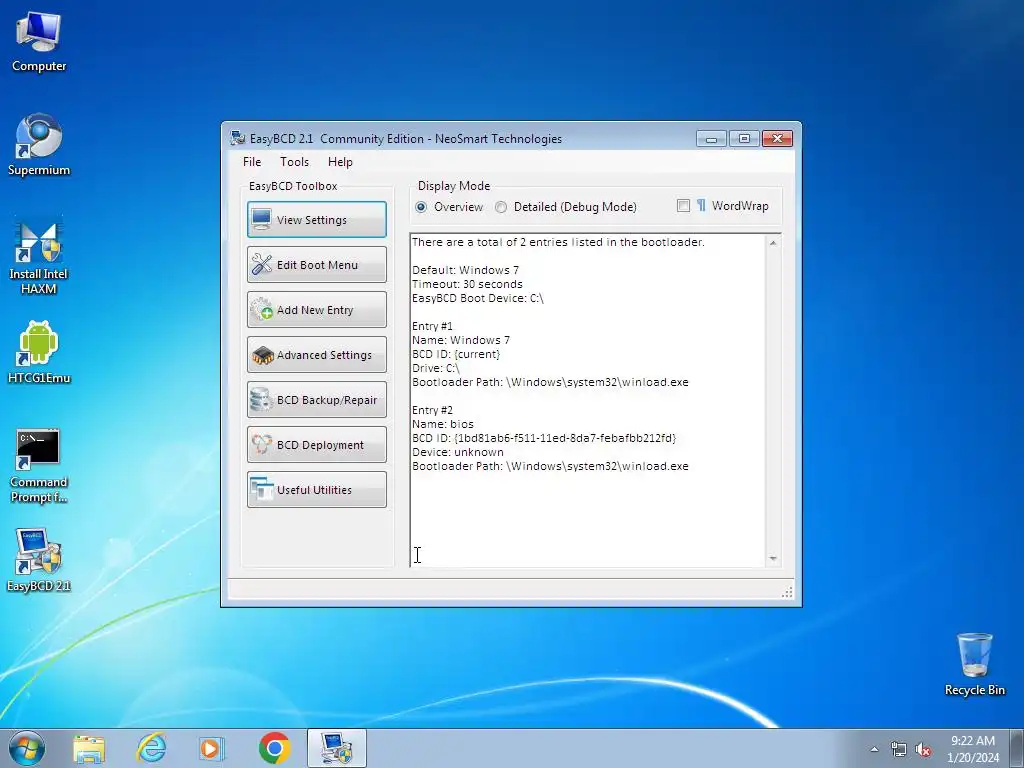Click the 'BCD ID: {current}' line

pos(456,355)
